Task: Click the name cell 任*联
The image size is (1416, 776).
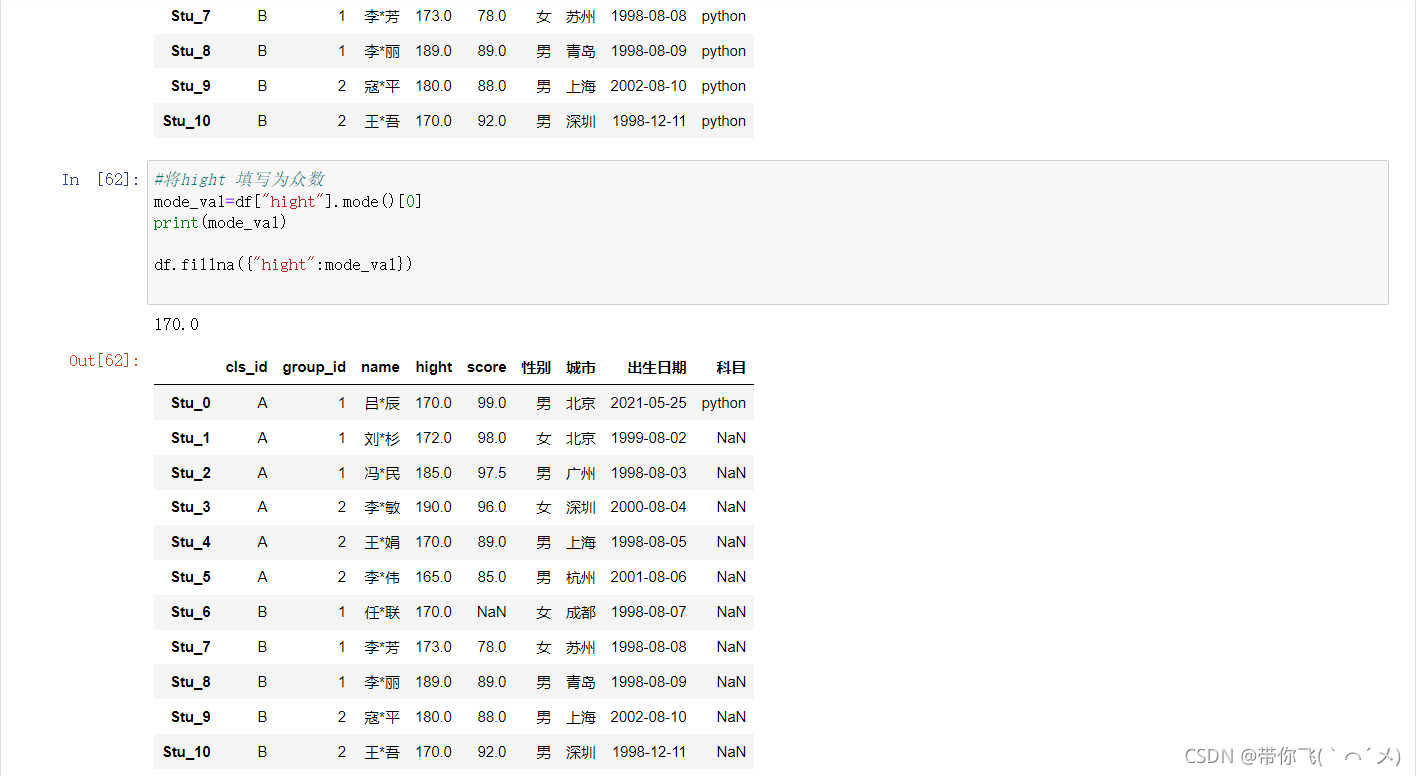Action: pos(382,612)
